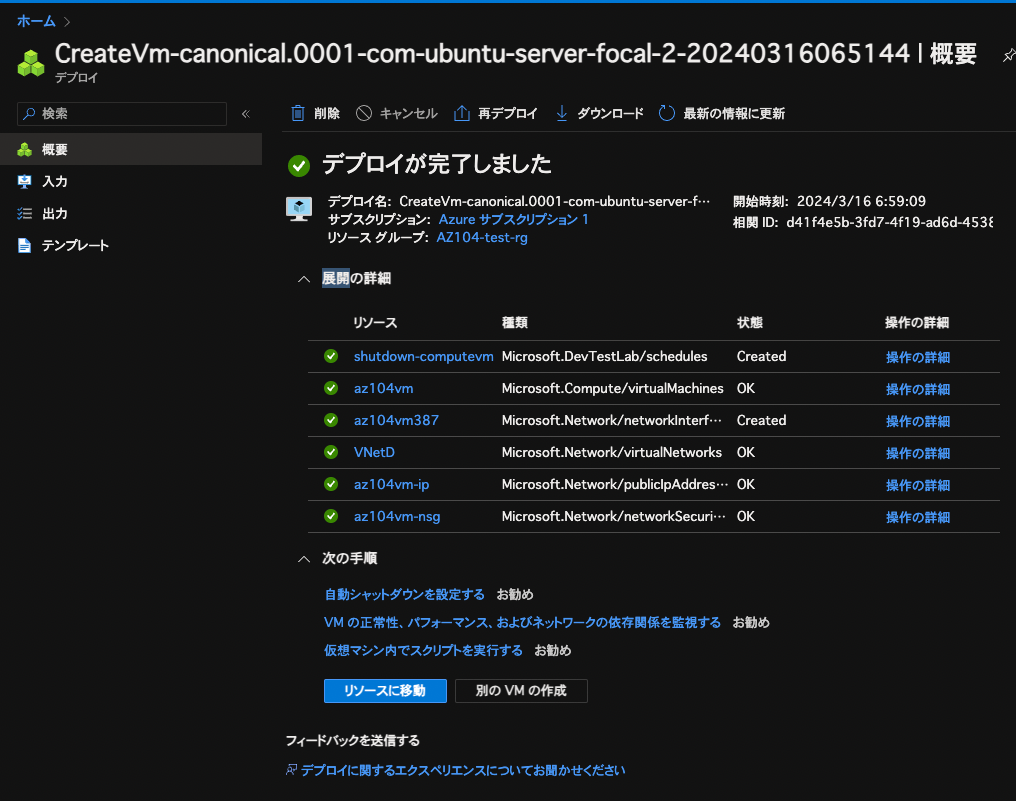Click VM の正常性 monitoring recommendation link
The height and width of the screenshot is (801, 1016).
coord(522,622)
